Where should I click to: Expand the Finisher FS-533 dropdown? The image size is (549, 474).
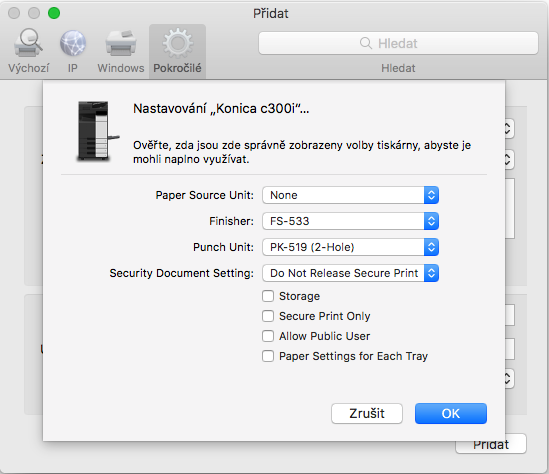pos(350,221)
